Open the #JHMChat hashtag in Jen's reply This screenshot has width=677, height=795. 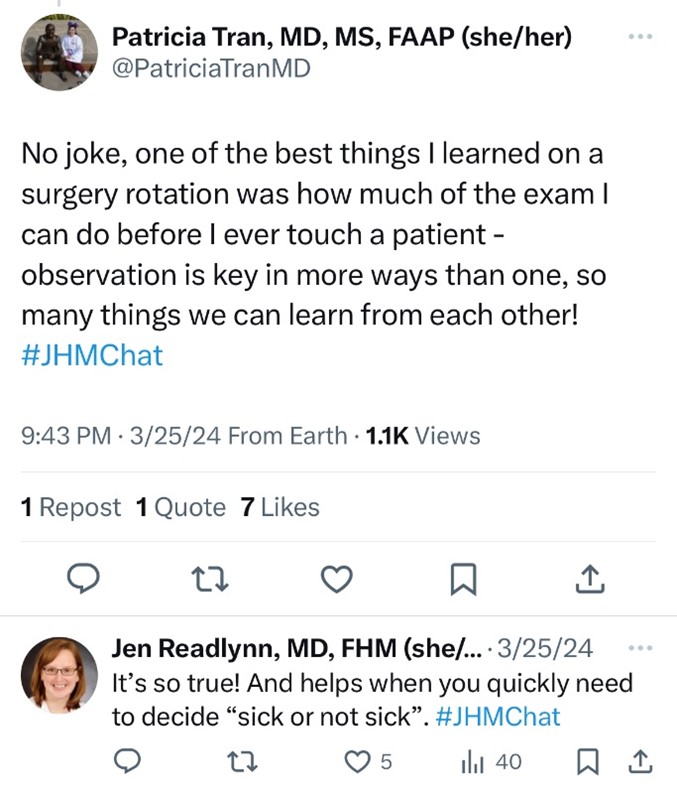498,716
